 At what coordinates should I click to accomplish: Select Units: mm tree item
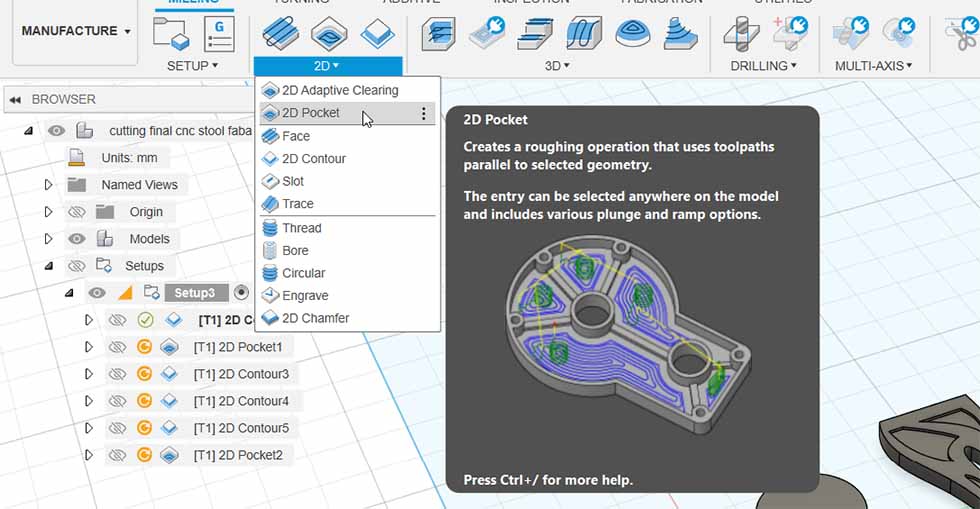point(129,158)
